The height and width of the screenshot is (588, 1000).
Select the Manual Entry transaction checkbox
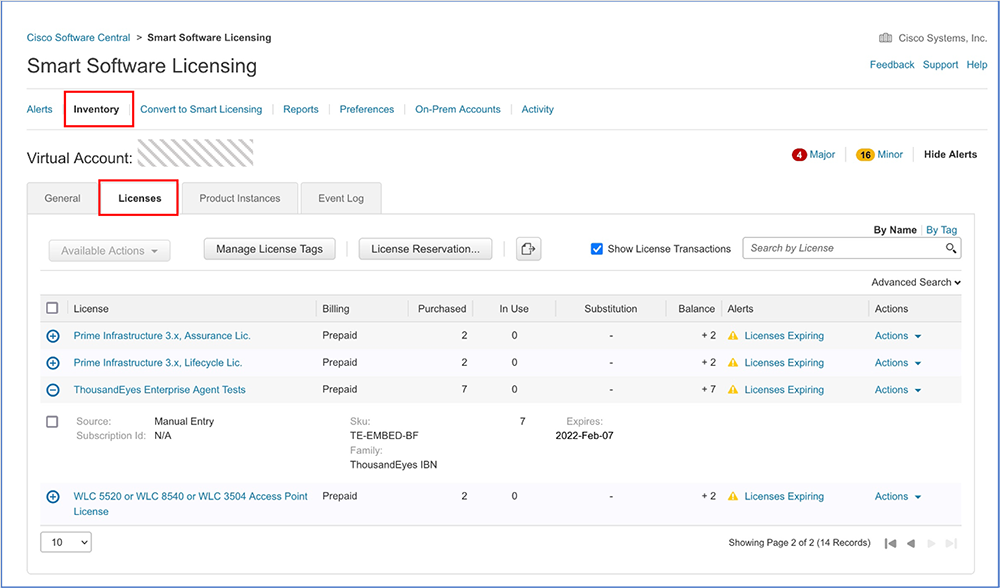point(53,422)
